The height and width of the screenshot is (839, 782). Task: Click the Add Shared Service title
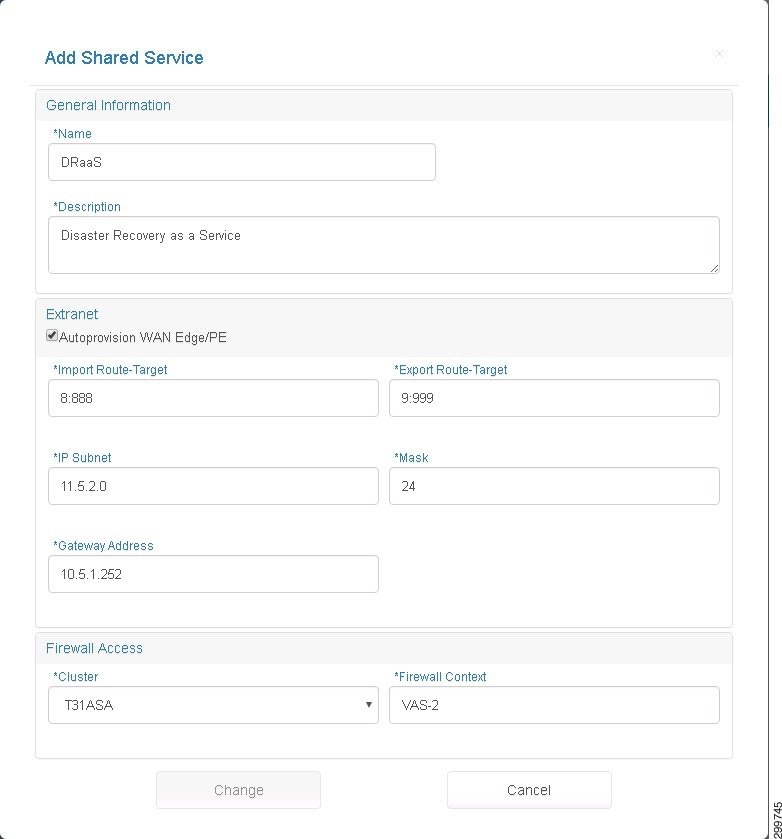124,58
